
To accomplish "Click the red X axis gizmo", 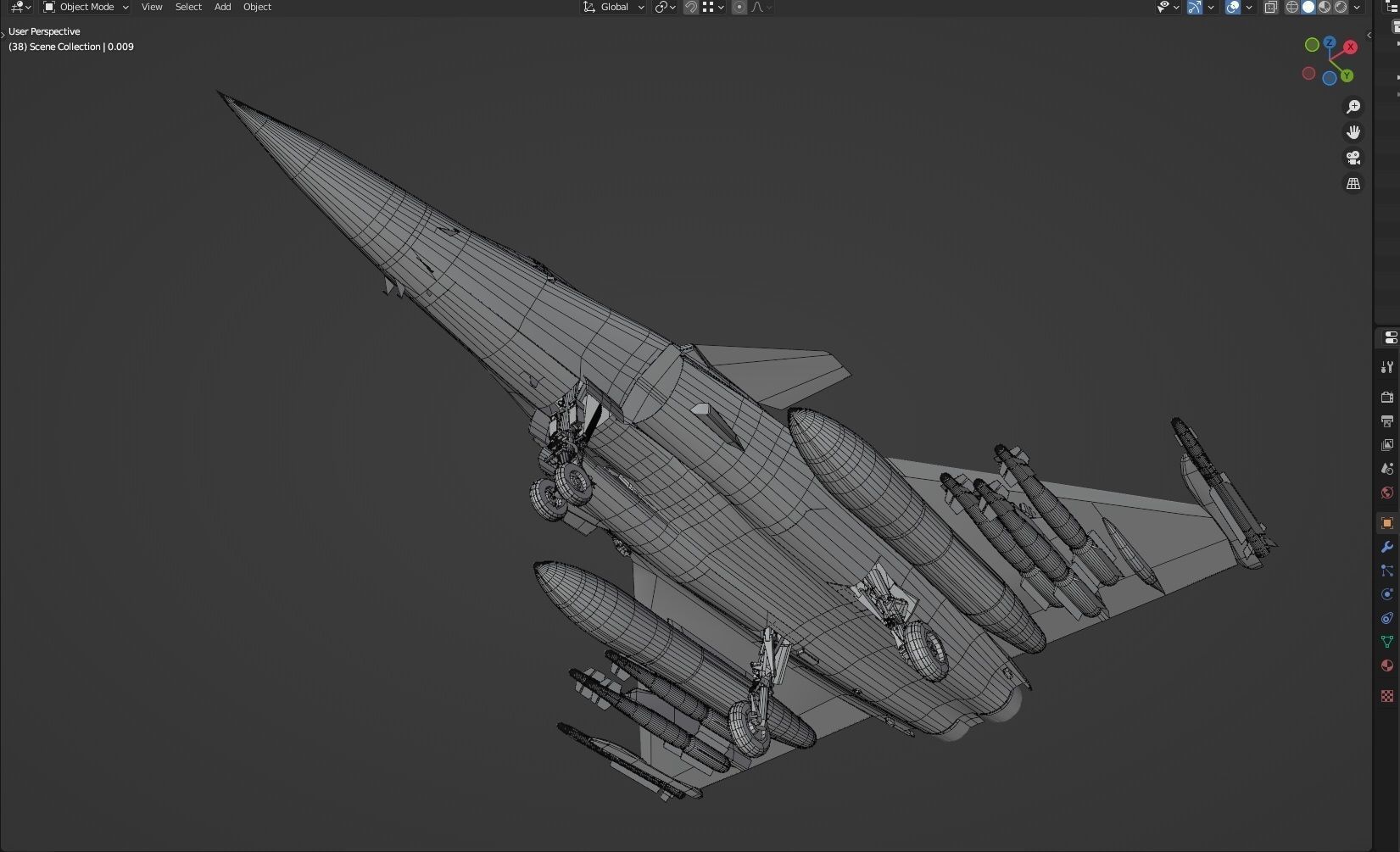I will coord(1350,47).
